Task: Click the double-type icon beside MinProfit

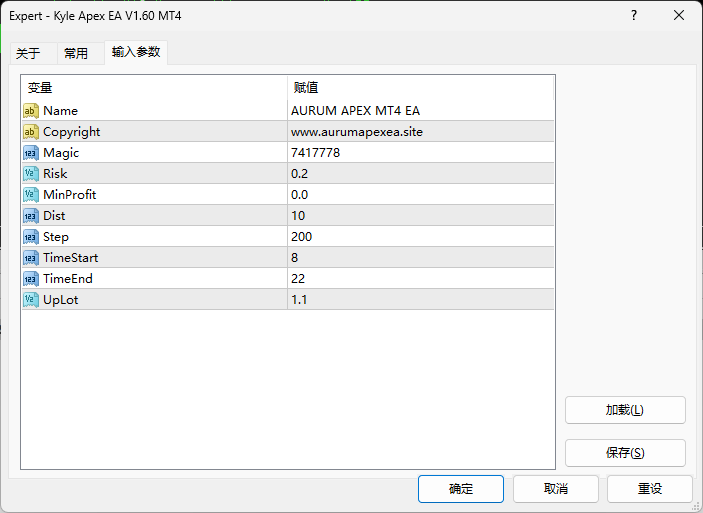Action: 31,195
